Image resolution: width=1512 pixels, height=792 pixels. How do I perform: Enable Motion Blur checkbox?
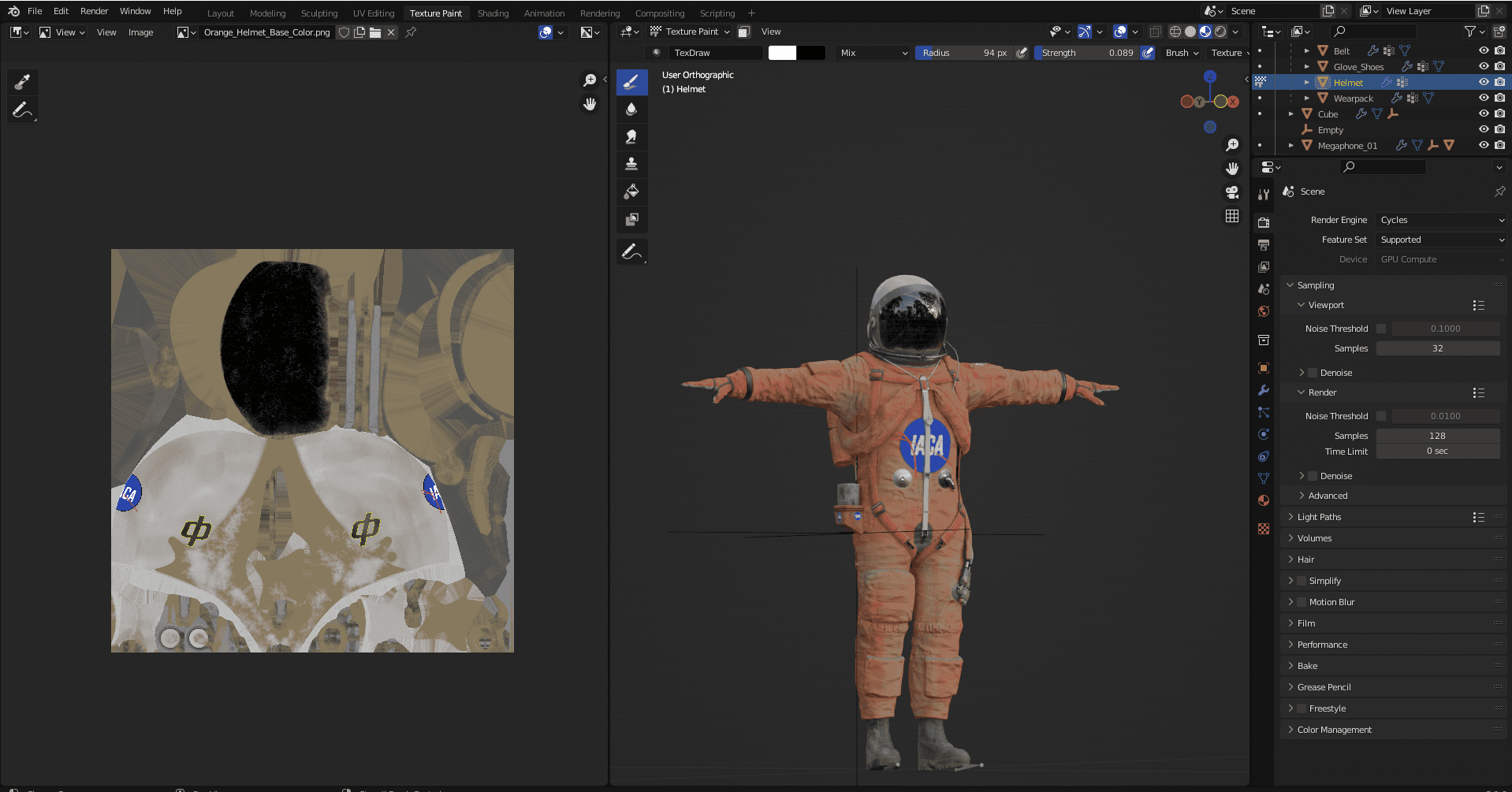pyautogui.click(x=1302, y=602)
